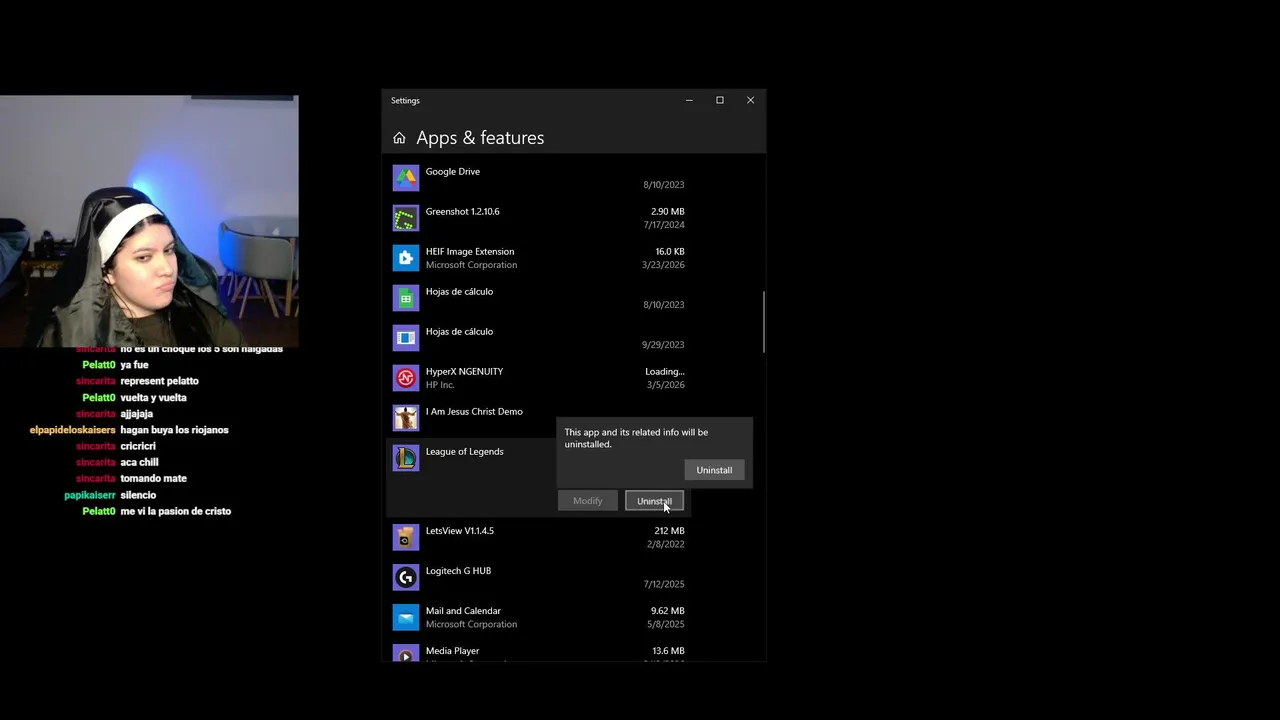
Task: Select the Media Player app name
Action: (x=453, y=650)
